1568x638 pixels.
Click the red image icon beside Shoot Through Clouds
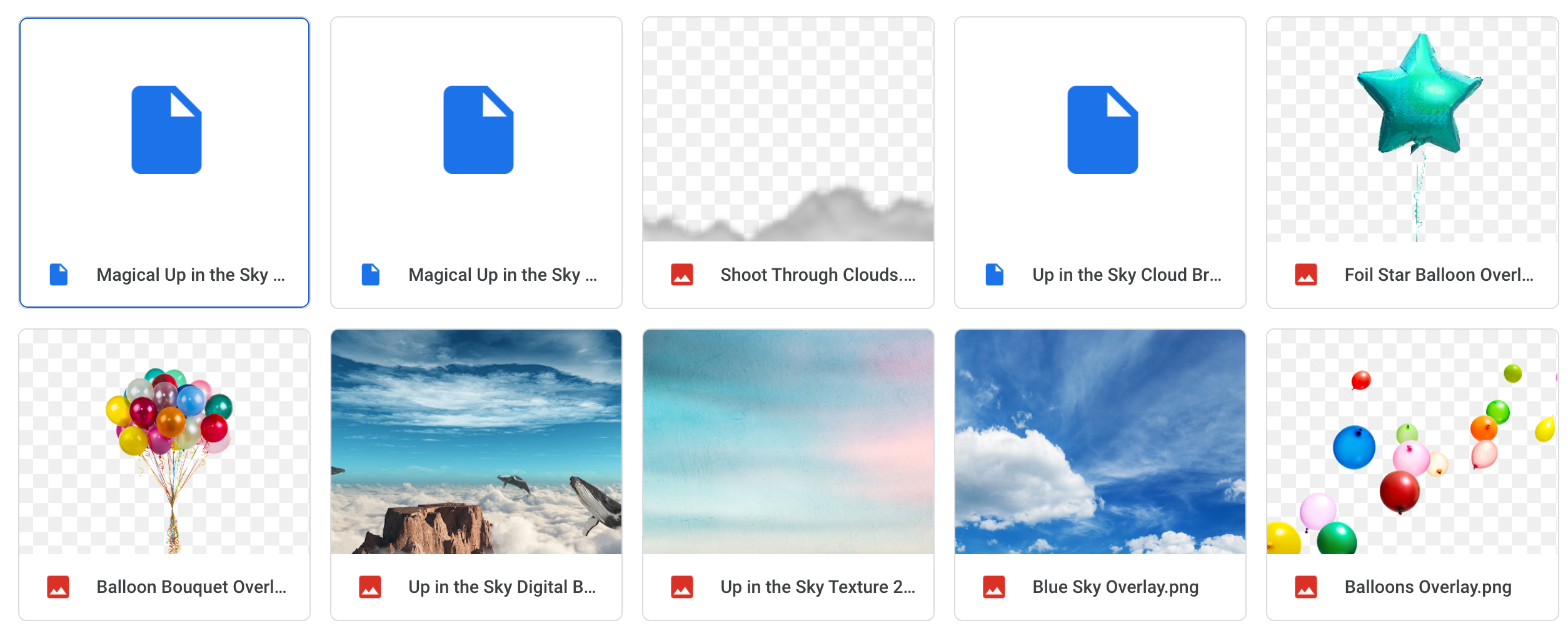tap(683, 274)
